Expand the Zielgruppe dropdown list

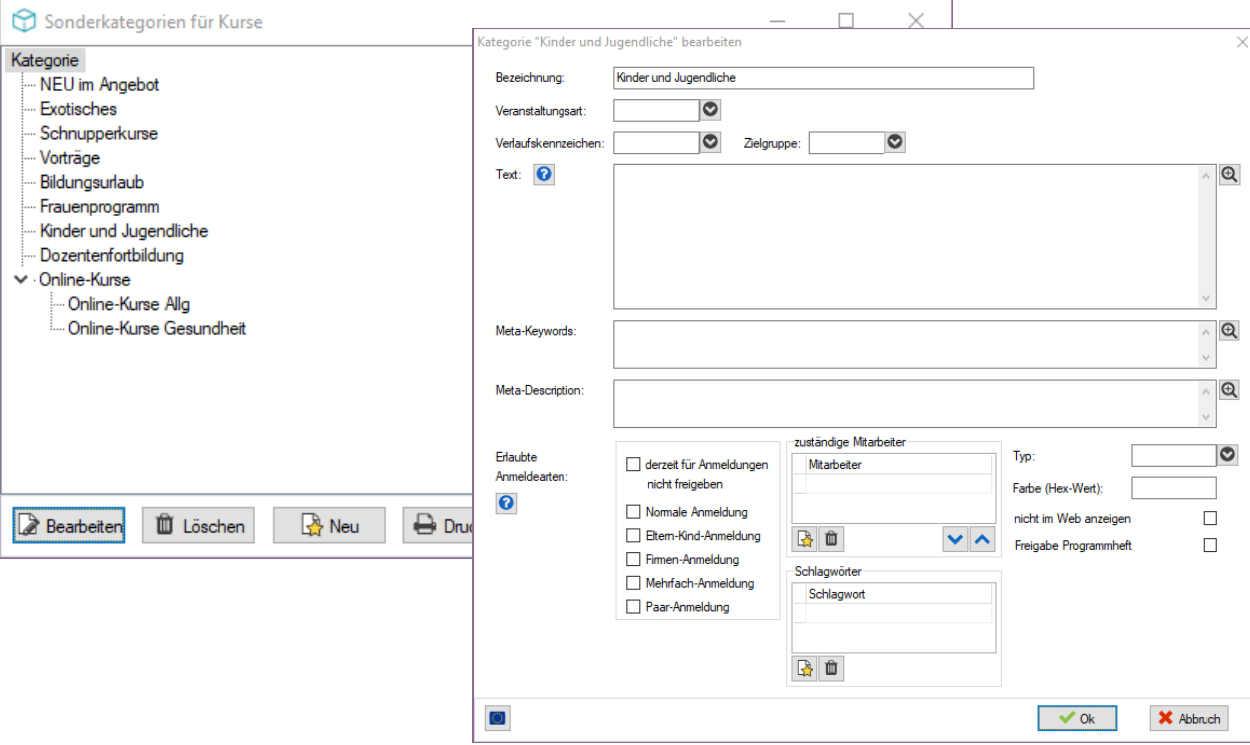895,143
